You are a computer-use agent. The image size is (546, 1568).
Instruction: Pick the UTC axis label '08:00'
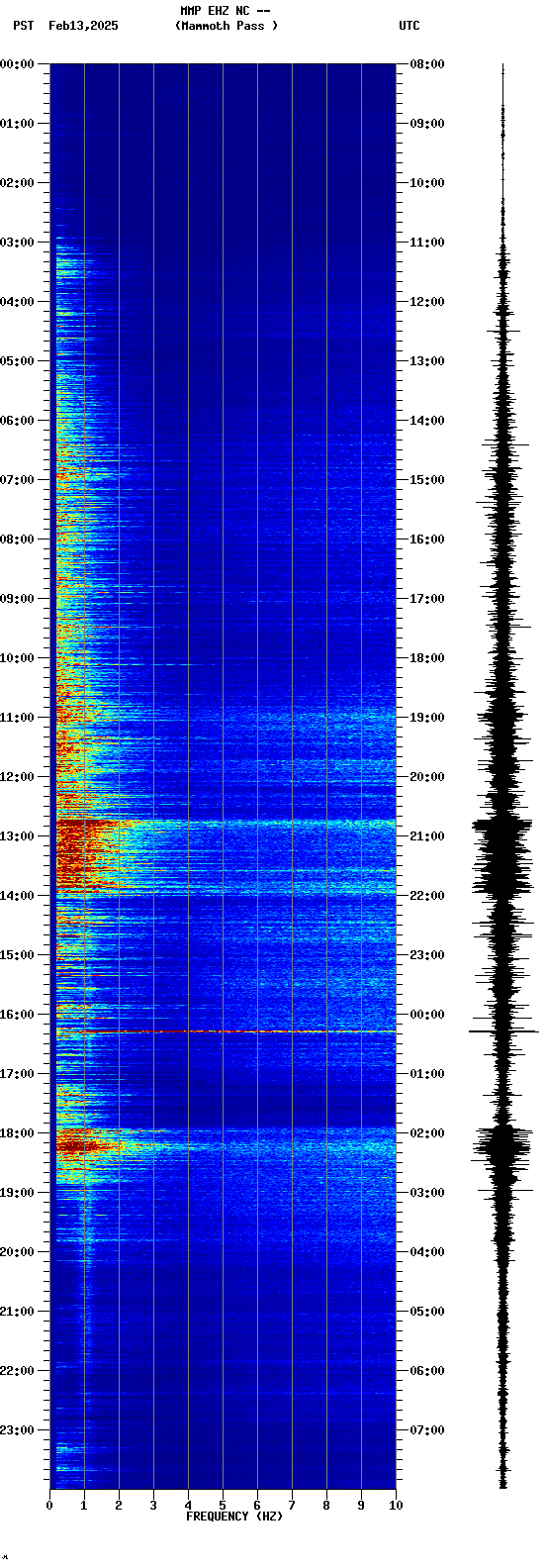pyautogui.click(x=427, y=64)
